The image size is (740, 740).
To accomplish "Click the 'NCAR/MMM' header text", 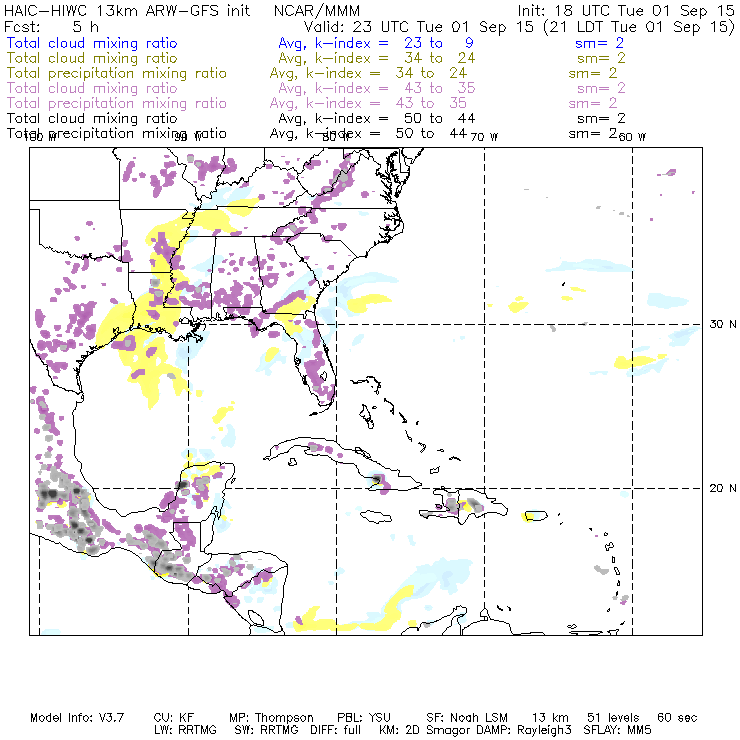I will 317,10.
